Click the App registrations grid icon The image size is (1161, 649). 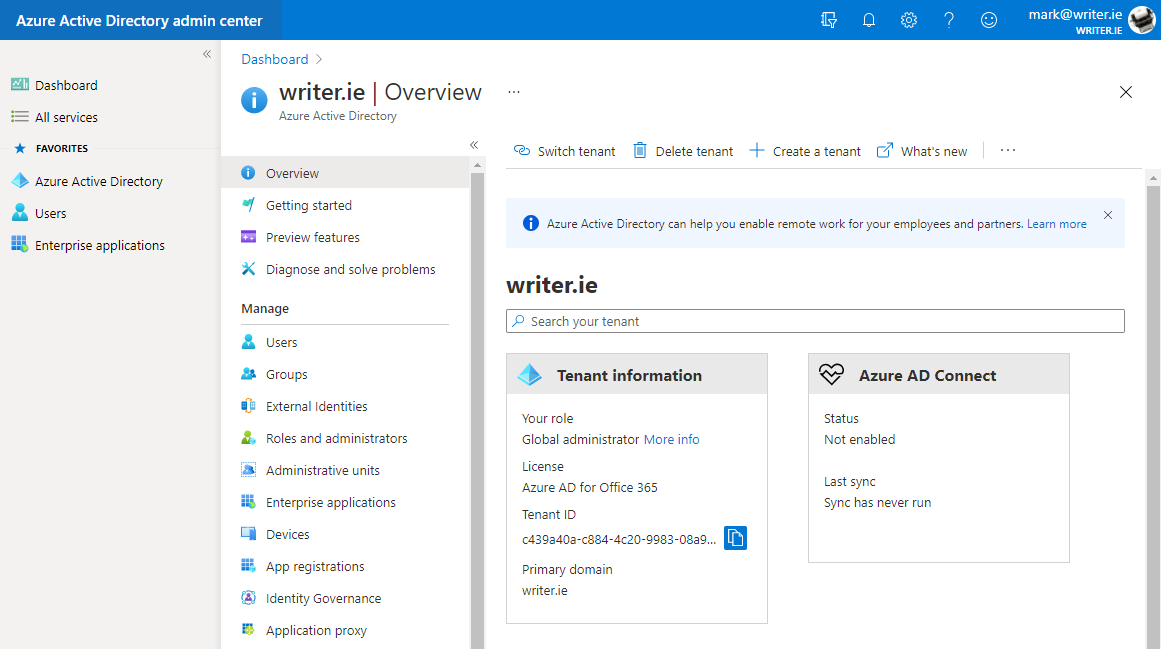[249, 565]
